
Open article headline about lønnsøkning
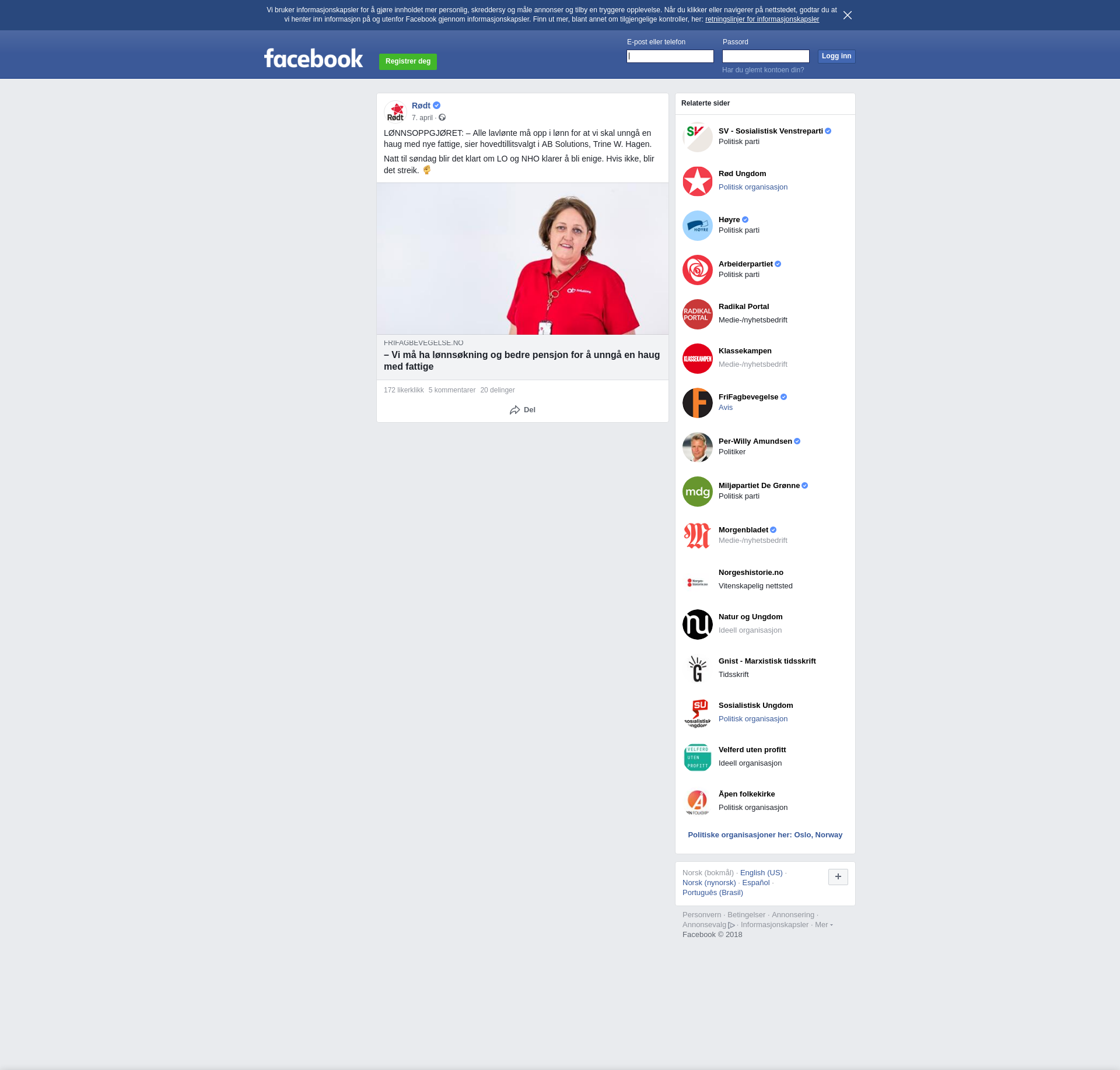click(x=522, y=360)
